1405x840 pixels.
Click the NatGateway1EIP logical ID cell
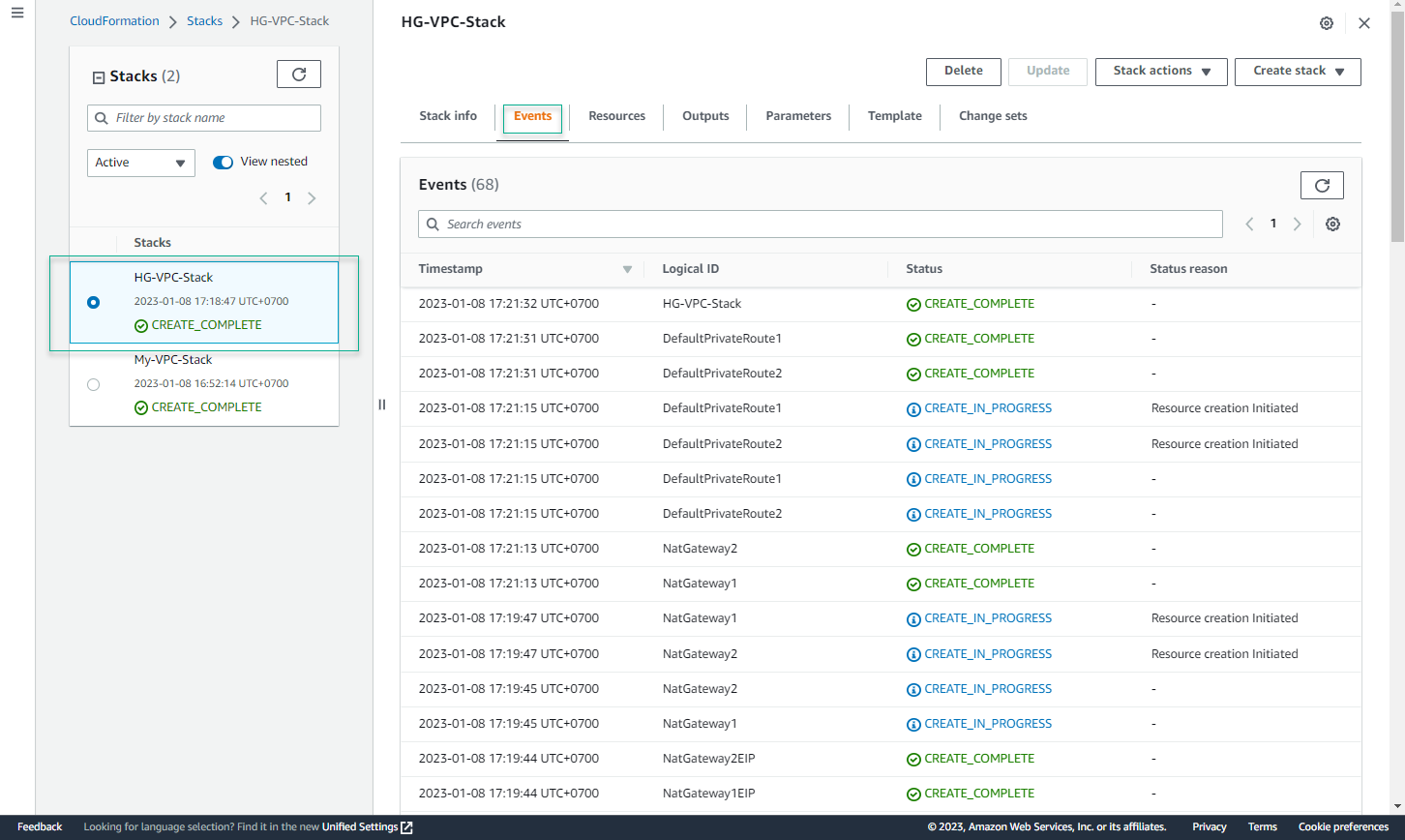click(x=708, y=794)
